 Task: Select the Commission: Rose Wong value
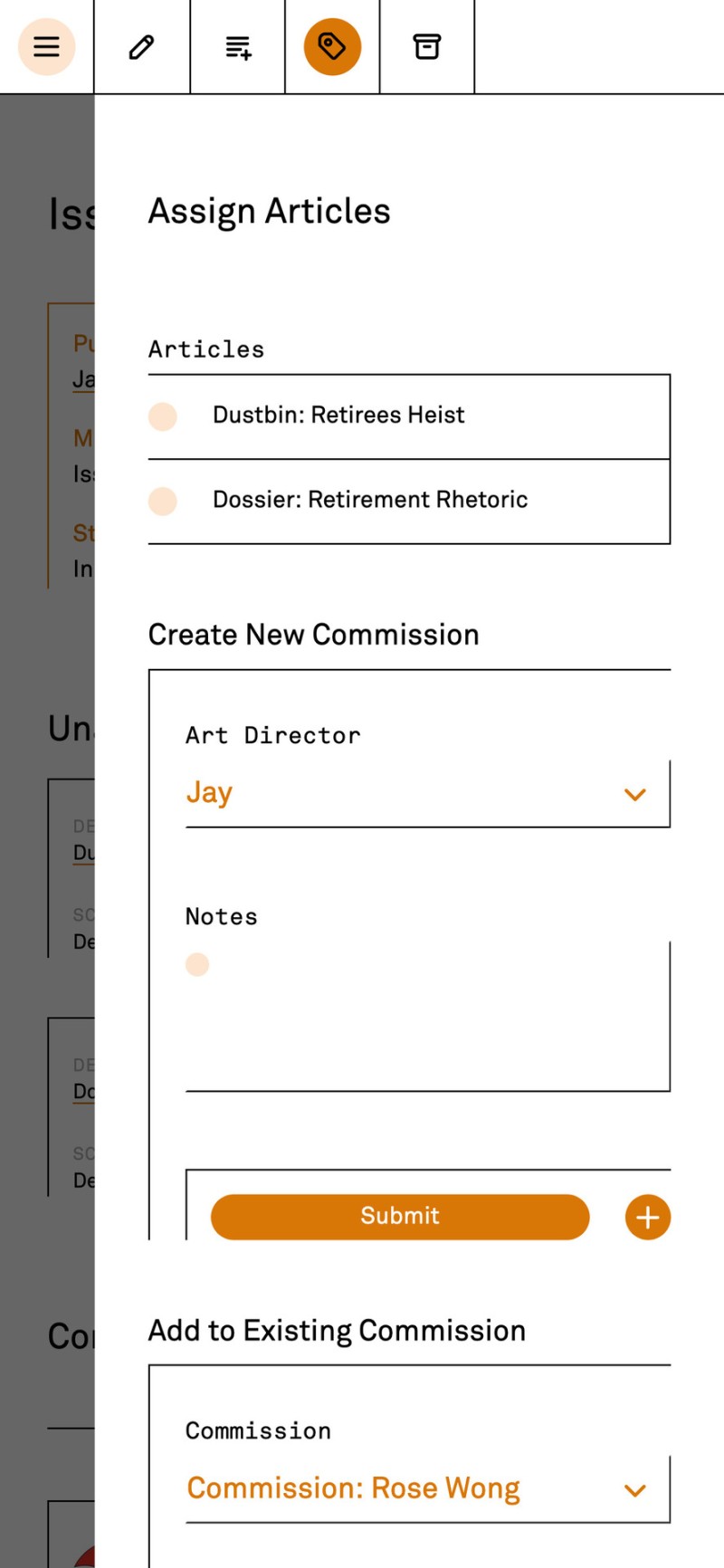coord(353,1488)
